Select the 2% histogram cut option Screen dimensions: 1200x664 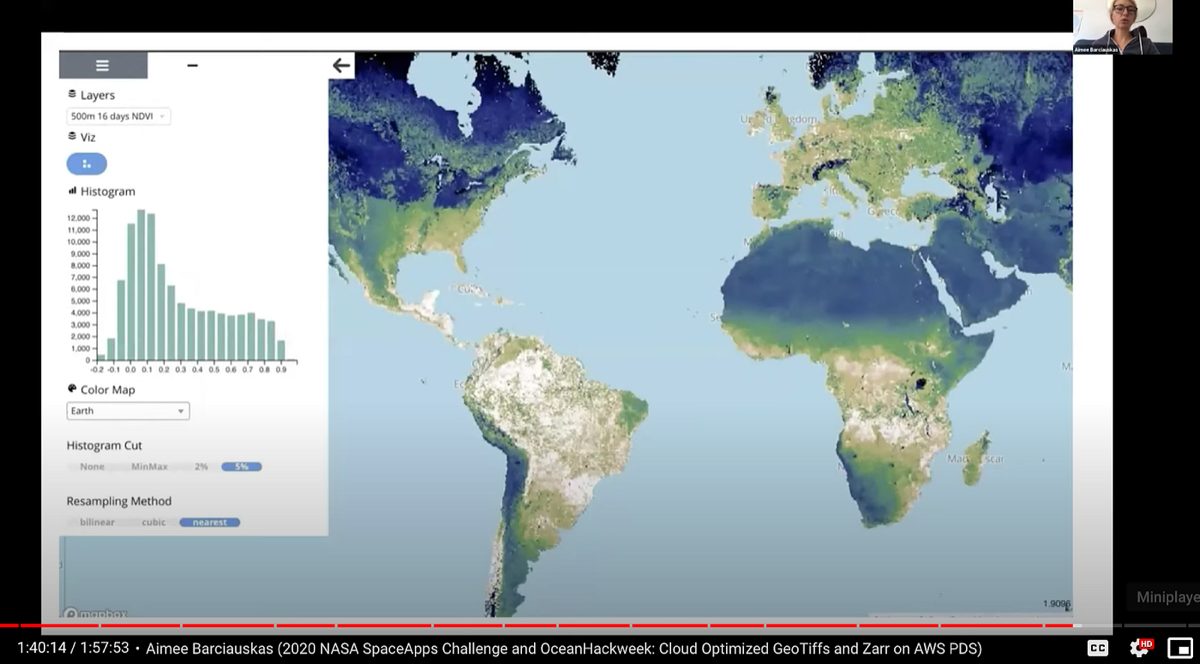201,467
